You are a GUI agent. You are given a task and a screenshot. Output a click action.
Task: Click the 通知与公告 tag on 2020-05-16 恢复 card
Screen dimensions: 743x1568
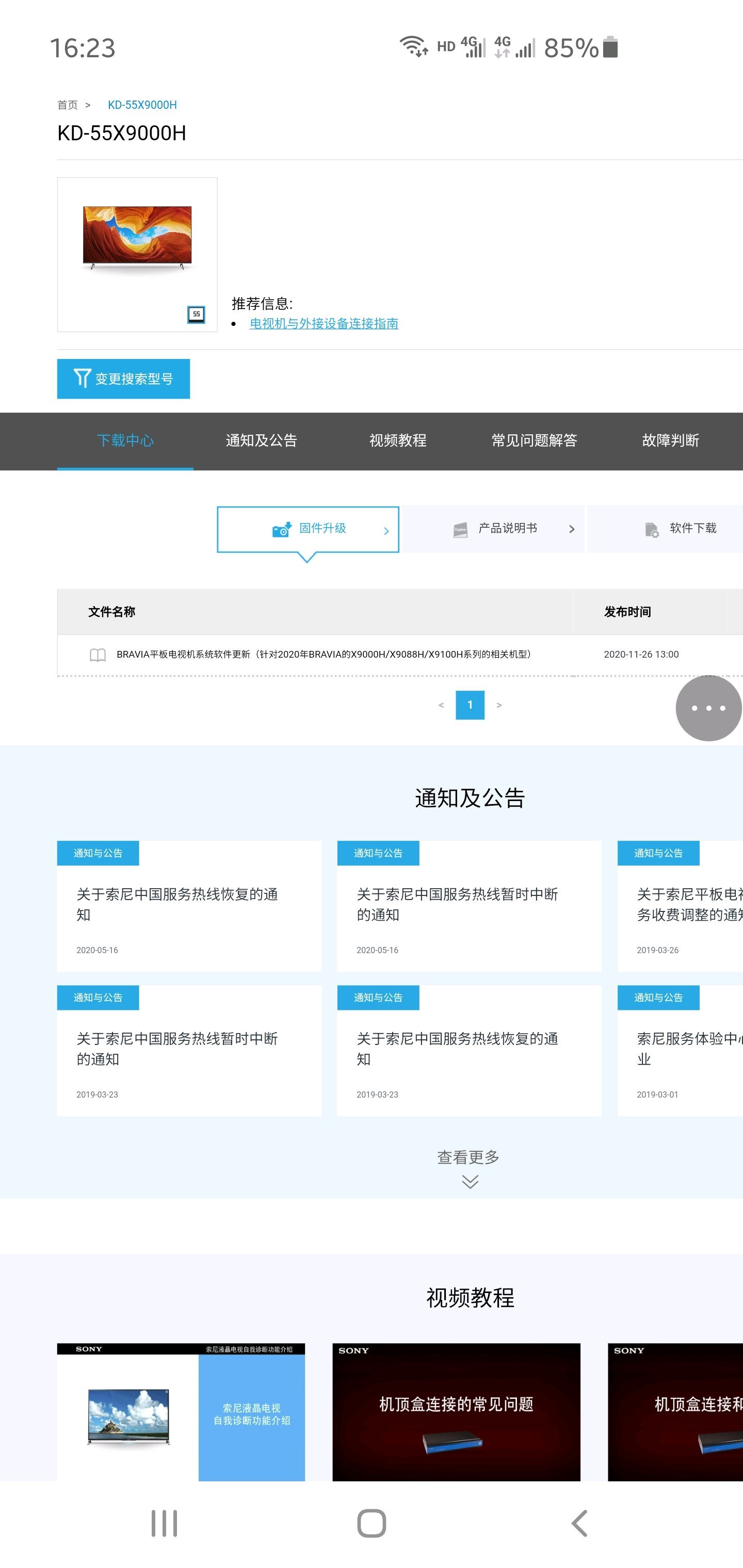point(98,853)
